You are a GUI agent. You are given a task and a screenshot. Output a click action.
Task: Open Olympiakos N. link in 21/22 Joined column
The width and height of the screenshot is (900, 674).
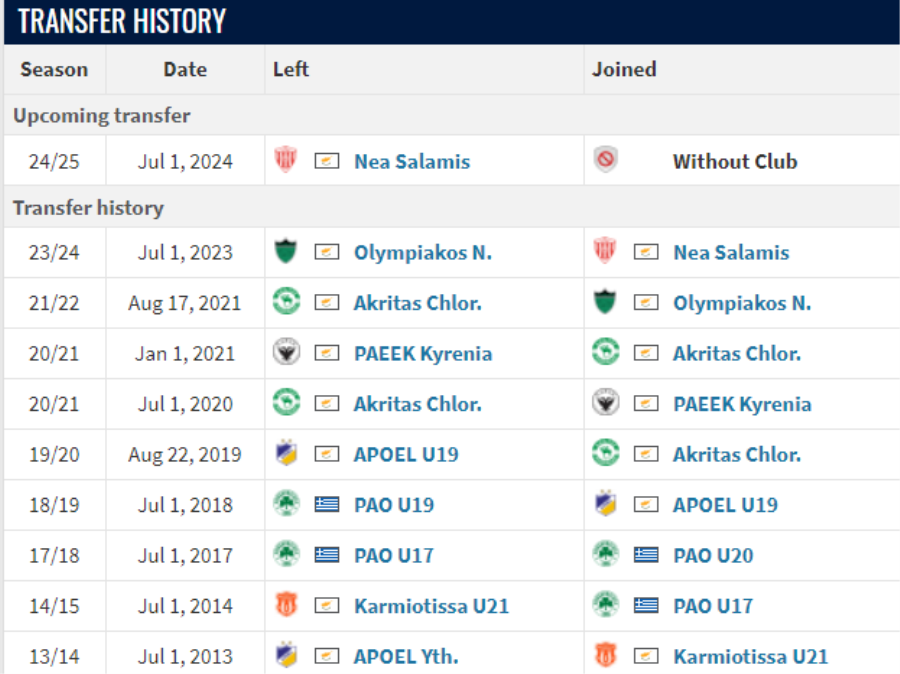click(x=742, y=303)
